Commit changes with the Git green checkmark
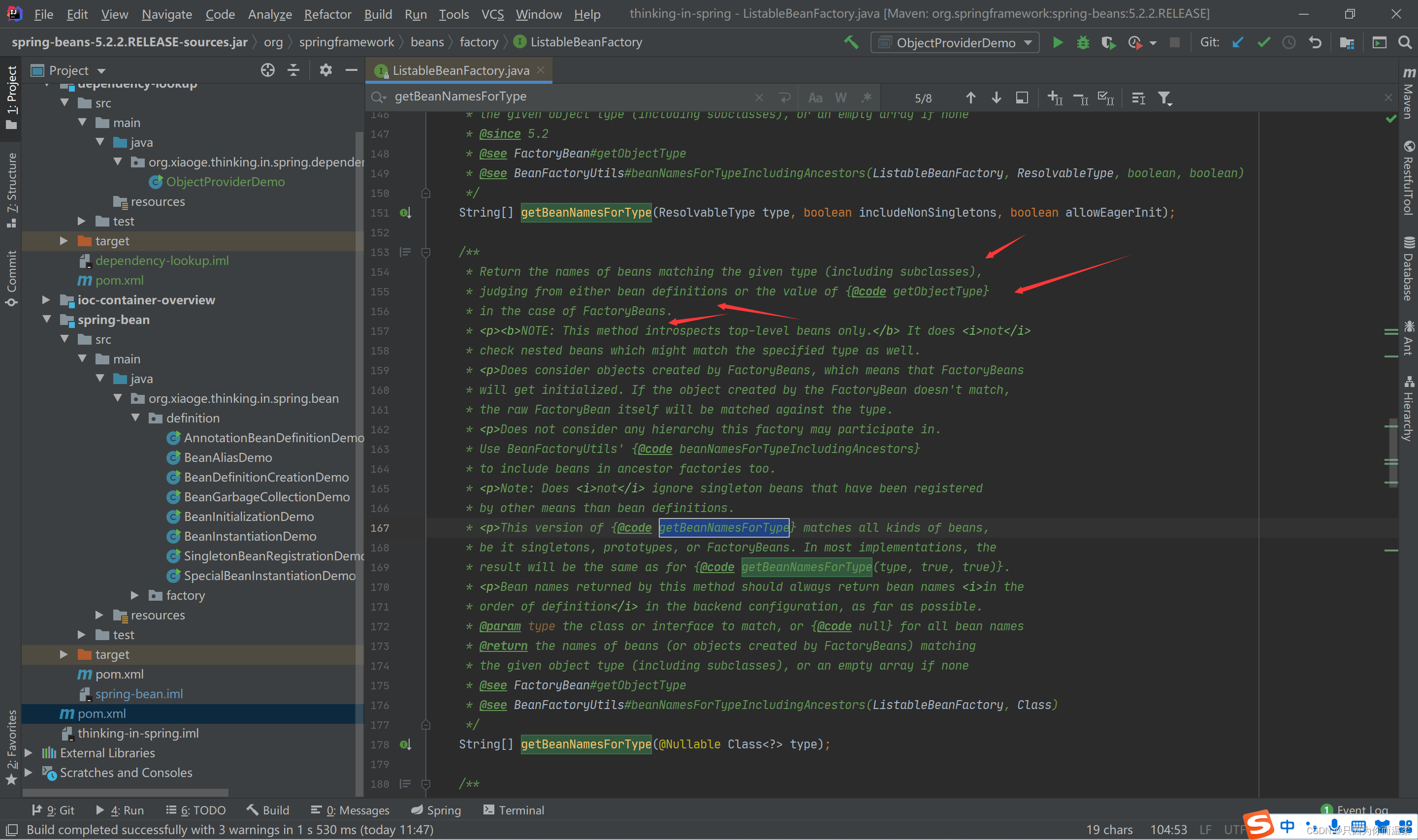 (x=1263, y=42)
